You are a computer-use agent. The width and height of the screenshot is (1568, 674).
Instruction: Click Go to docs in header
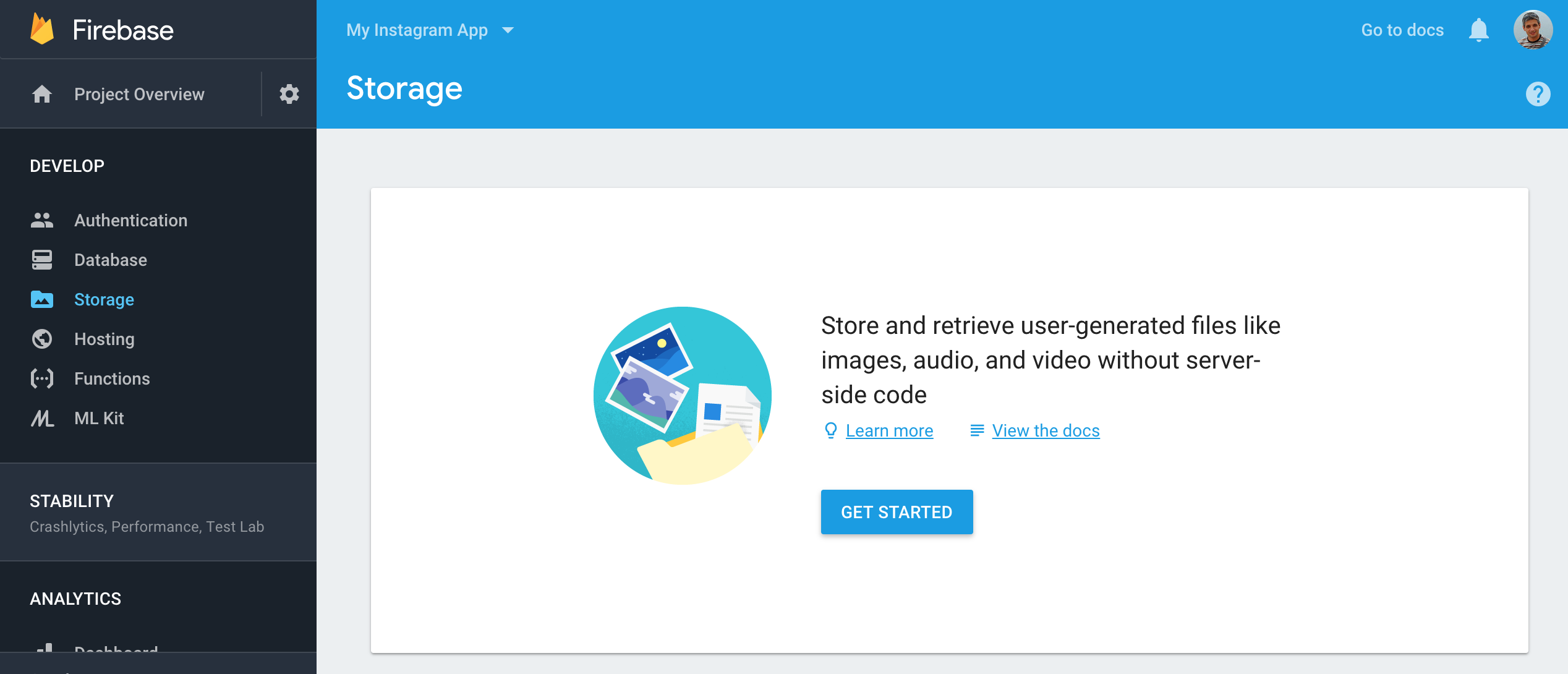point(1402,30)
